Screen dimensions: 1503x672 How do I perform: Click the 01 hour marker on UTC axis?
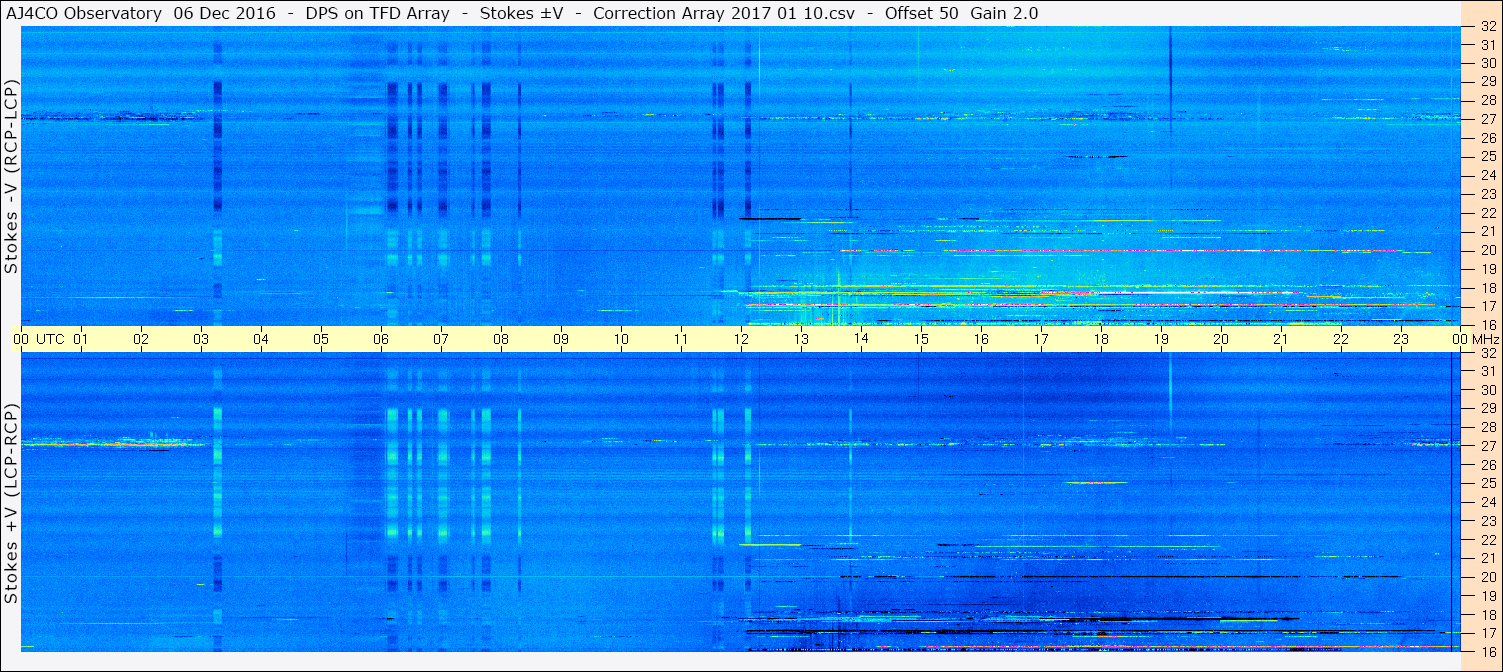(81, 339)
